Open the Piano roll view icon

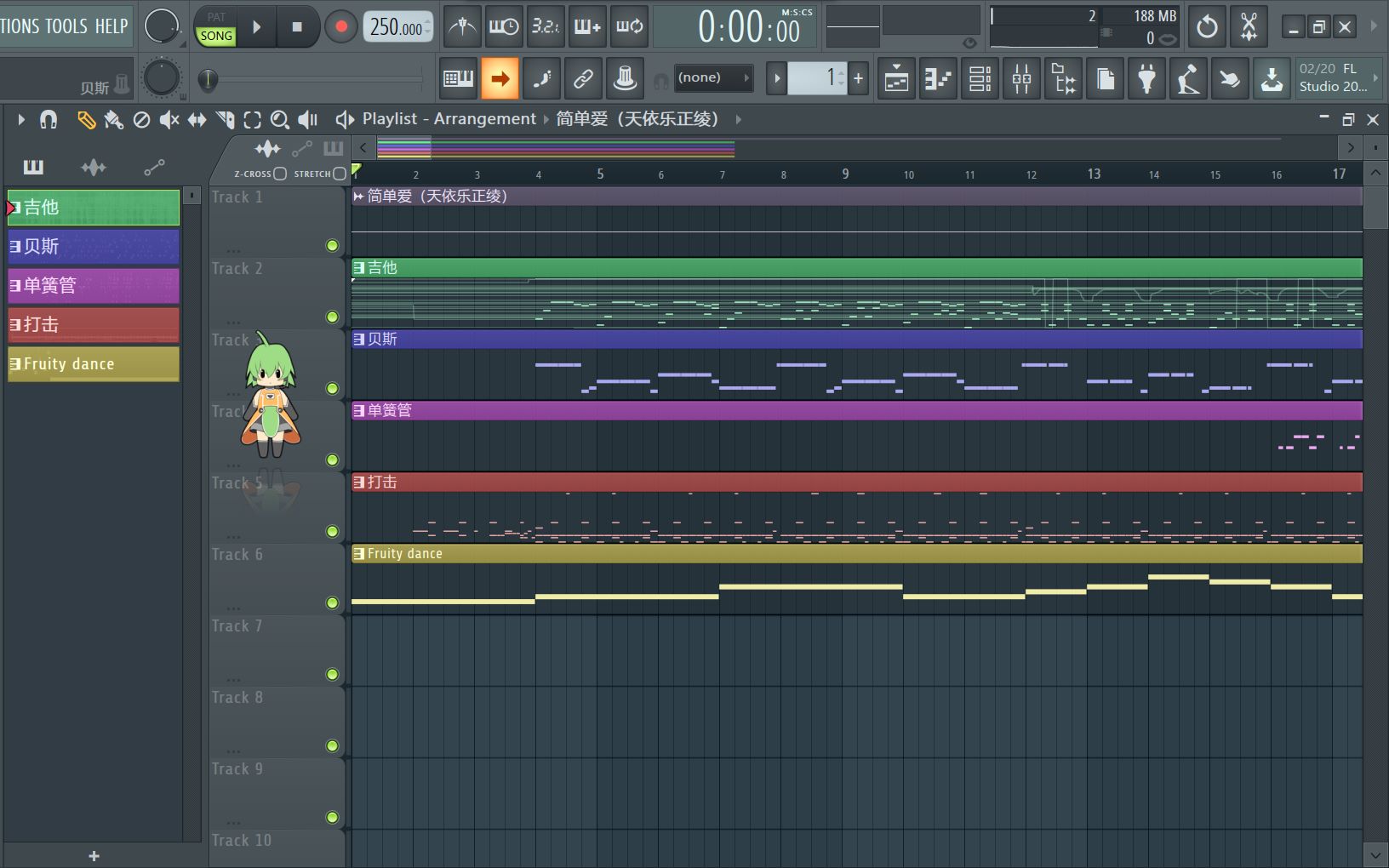[x=938, y=79]
